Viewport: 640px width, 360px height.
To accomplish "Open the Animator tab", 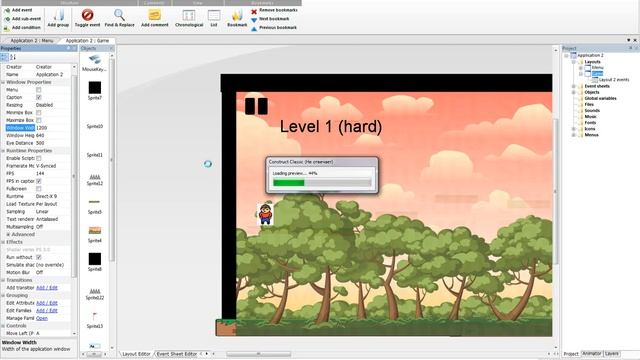I will pos(591,354).
